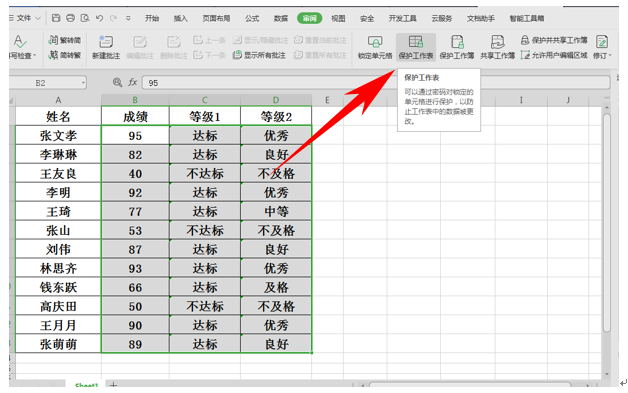Click the vertical scrollbar up arrow
Image resolution: width=628 pixels, height=393 pixels.
(x=607, y=108)
